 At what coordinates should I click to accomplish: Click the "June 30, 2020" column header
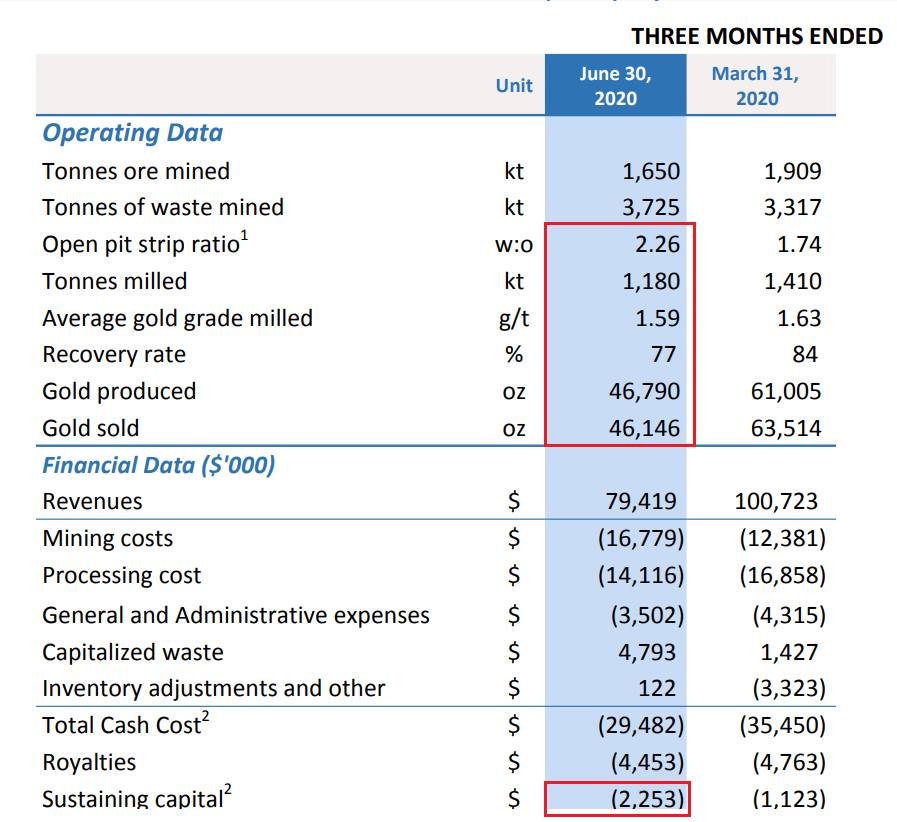pyautogui.click(x=614, y=84)
